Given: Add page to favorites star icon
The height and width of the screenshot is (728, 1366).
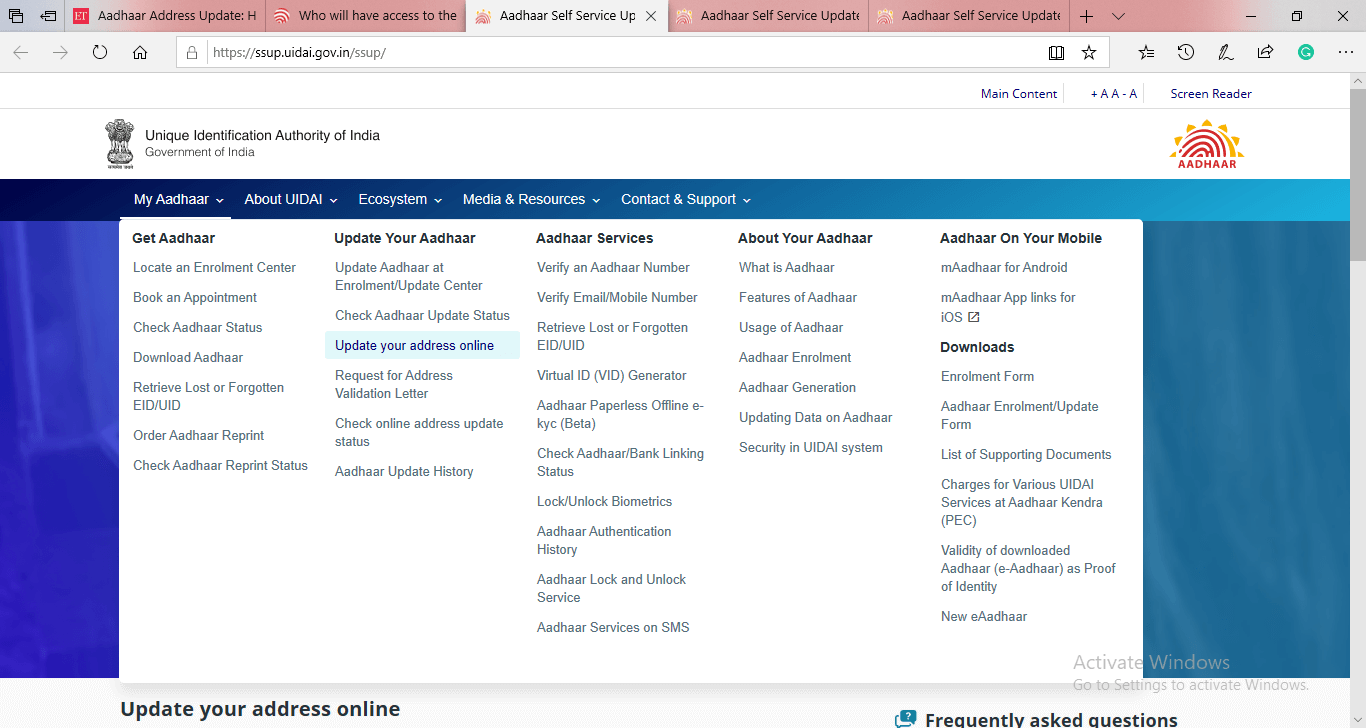Looking at the screenshot, I should (x=1089, y=53).
